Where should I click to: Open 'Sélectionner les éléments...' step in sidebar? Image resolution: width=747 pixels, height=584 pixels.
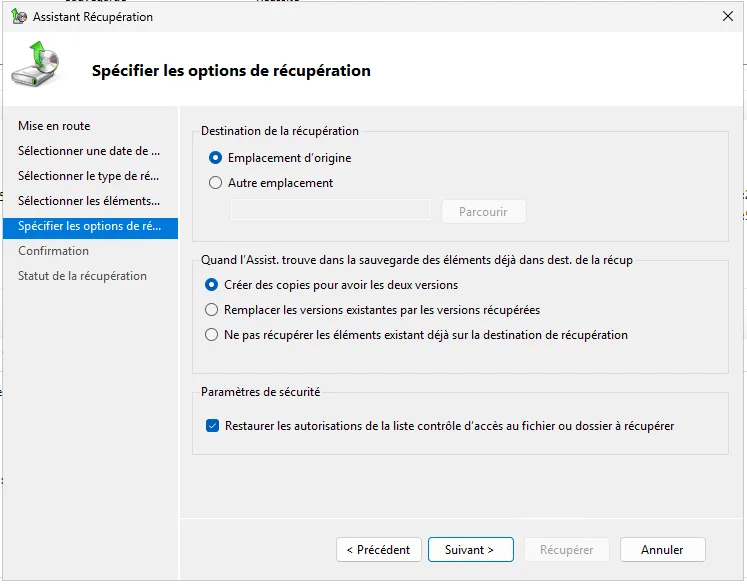point(88,201)
